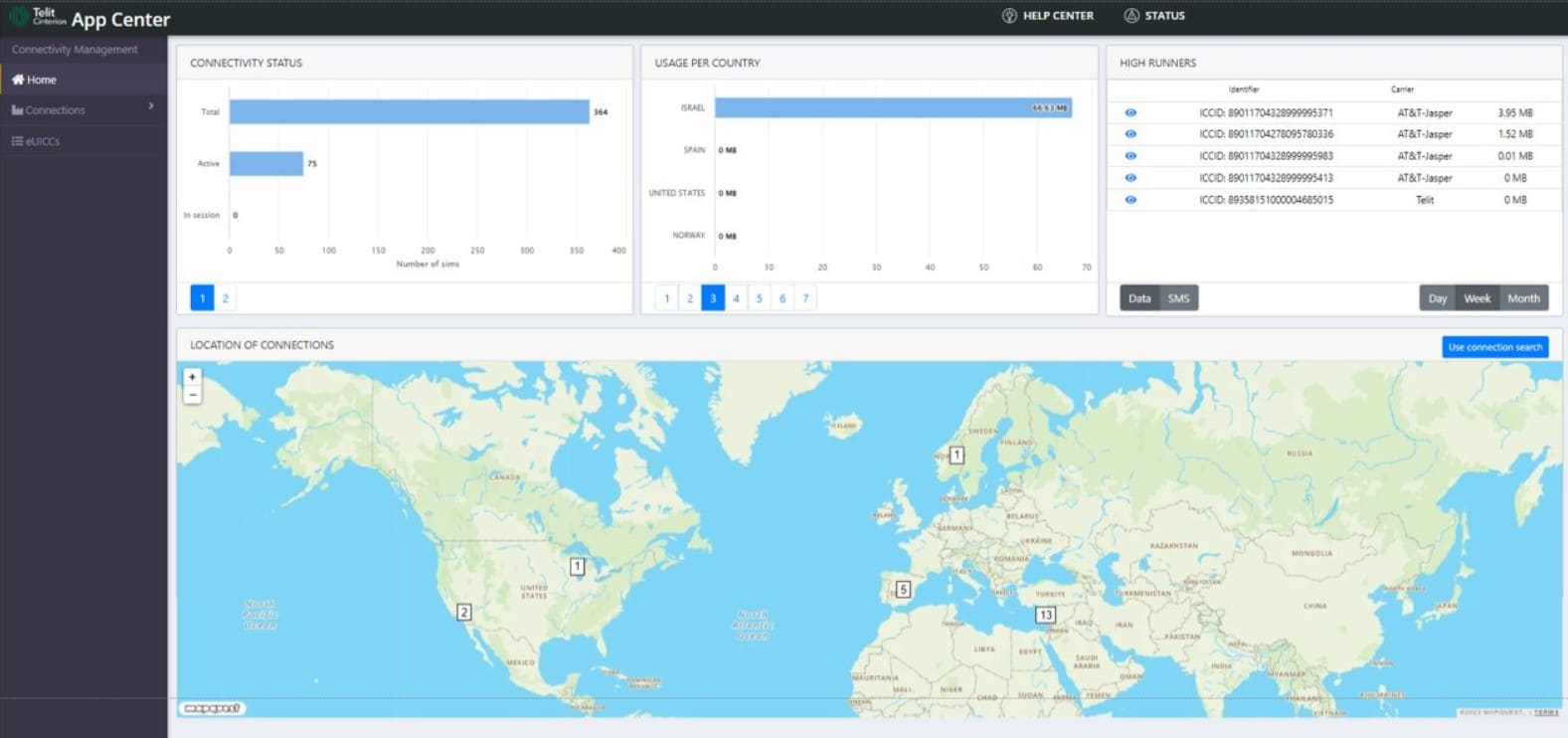Click the map cluster marker 5 in Spain
The height and width of the screenshot is (738, 1568).
coord(903,590)
